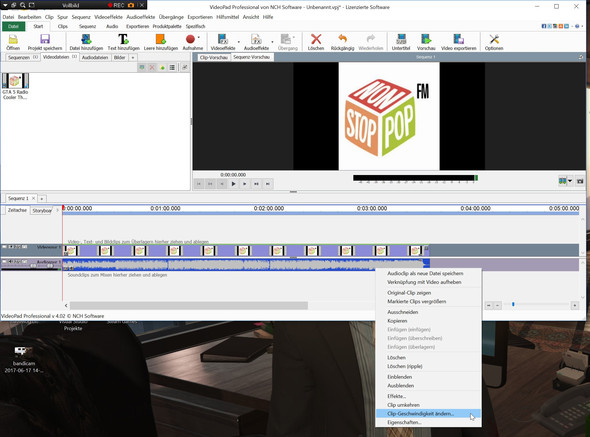Click the Facebook share icon at top right
Viewport: 590px width, 437px height.
click(x=544, y=26)
